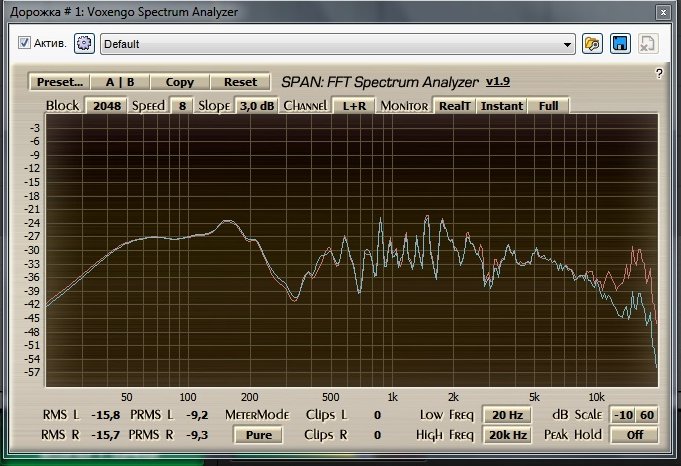Image resolution: width=681 pixels, height=466 pixels.
Task: Click the load preset folder icon
Action: click(592, 43)
